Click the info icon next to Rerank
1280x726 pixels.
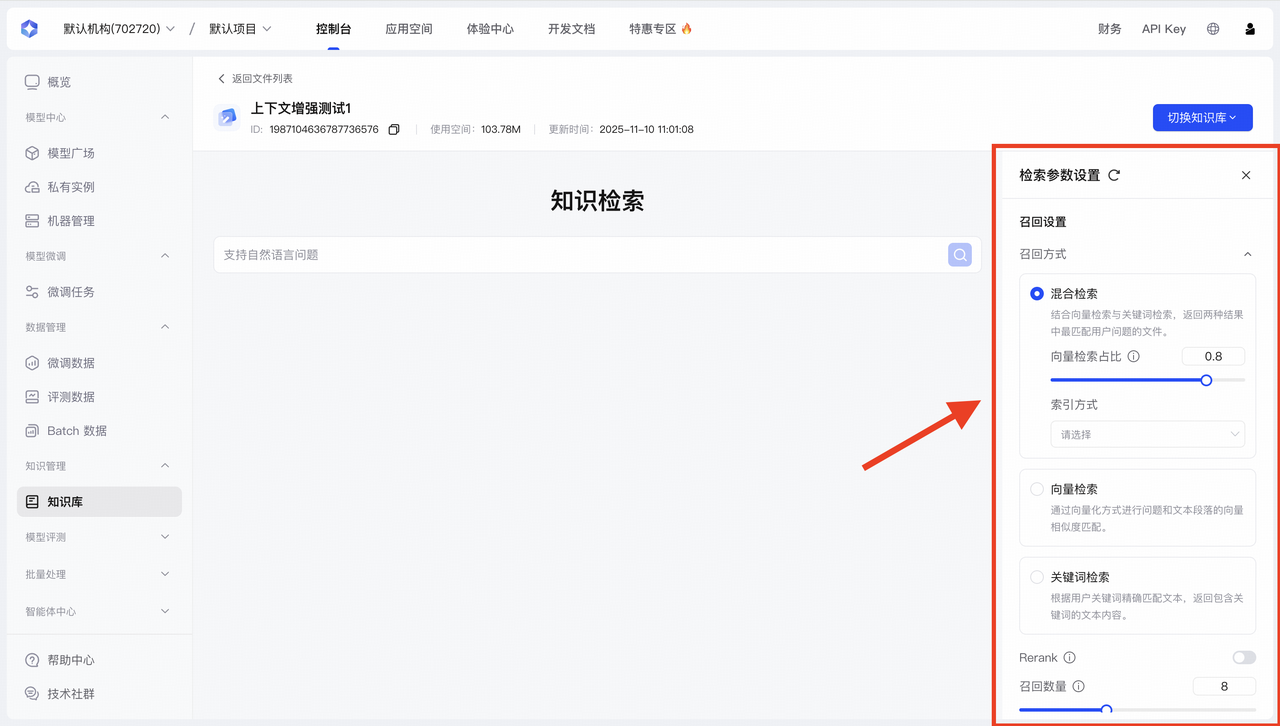point(1069,657)
